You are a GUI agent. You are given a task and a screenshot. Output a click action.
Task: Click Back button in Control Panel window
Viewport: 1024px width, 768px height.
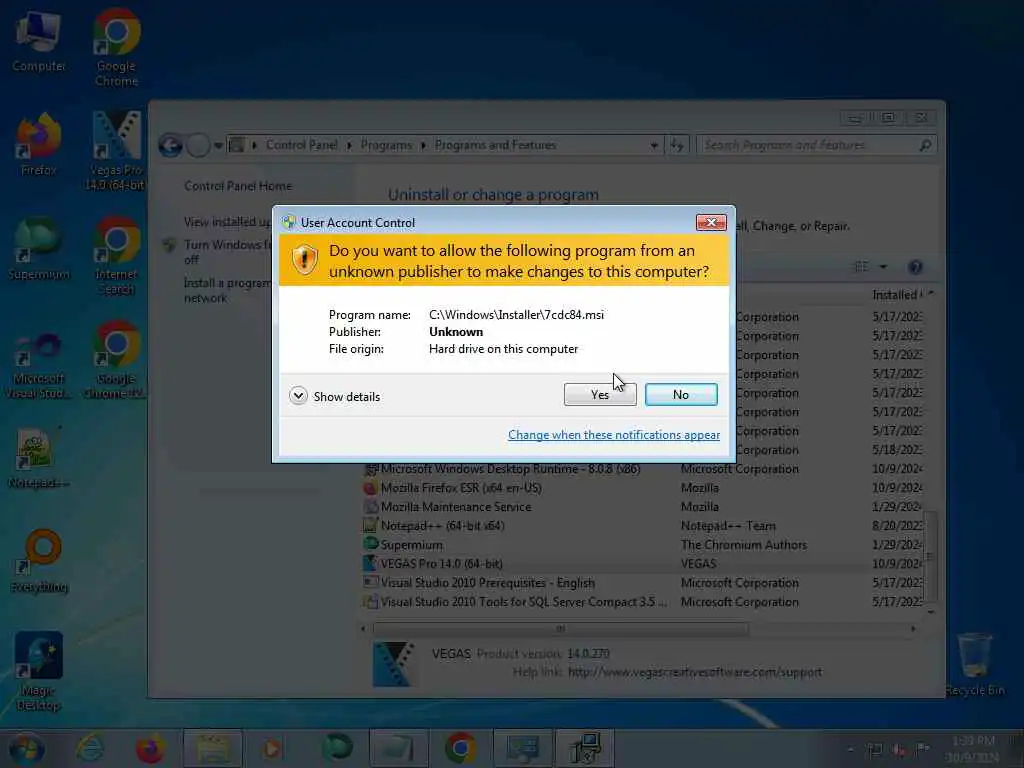pos(170,145)
